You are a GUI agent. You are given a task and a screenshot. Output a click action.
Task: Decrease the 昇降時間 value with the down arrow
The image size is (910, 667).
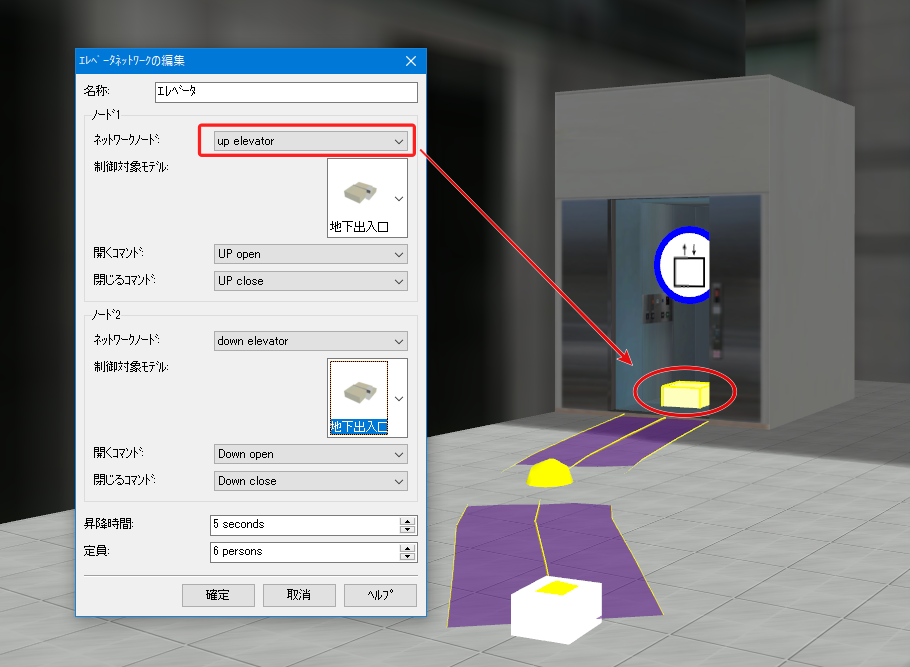[407, 529]
